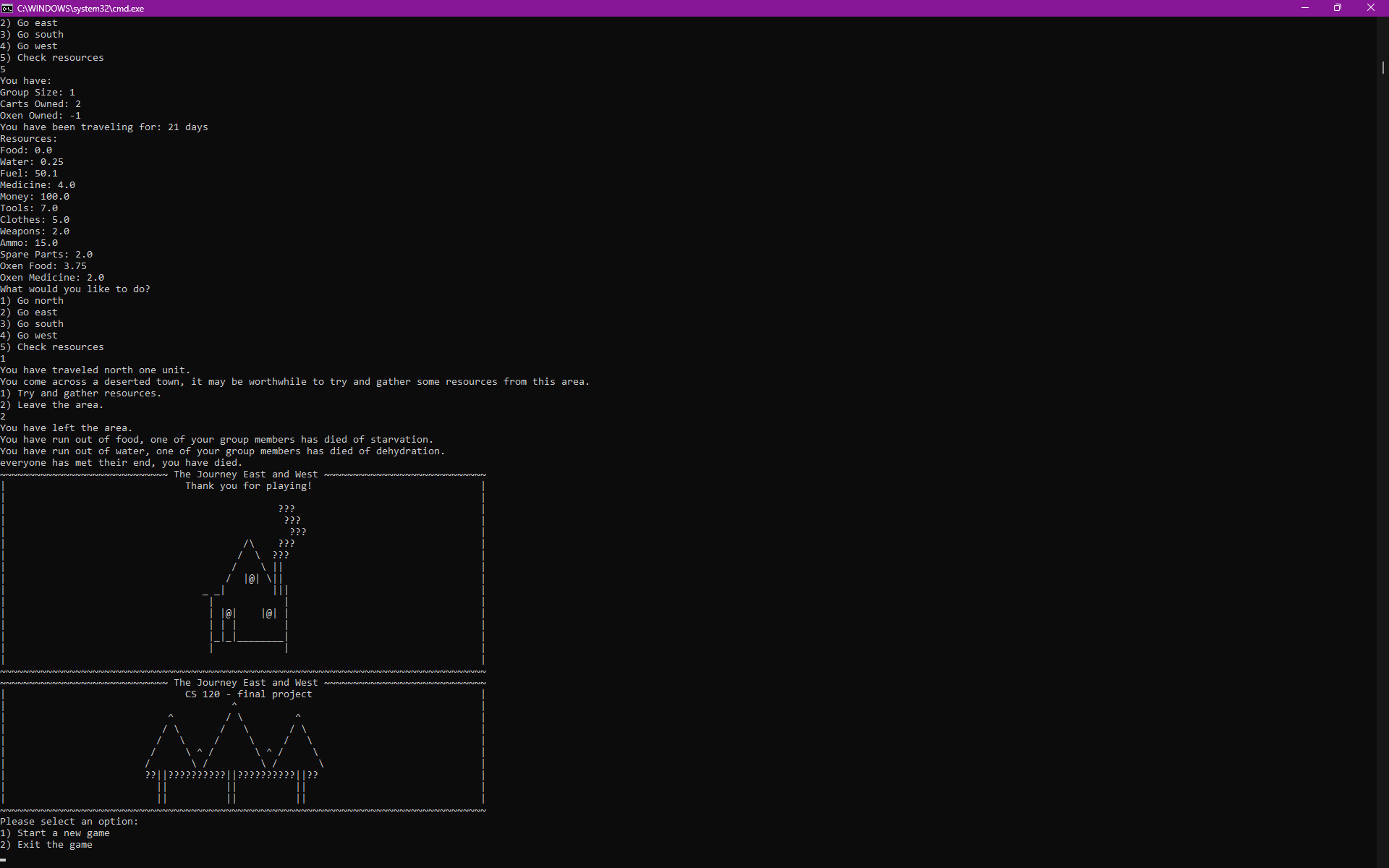Viewport: 1389px width, 868px height.
Task: Select the "1) Start a new game" option text
Action: click(54, 833)
